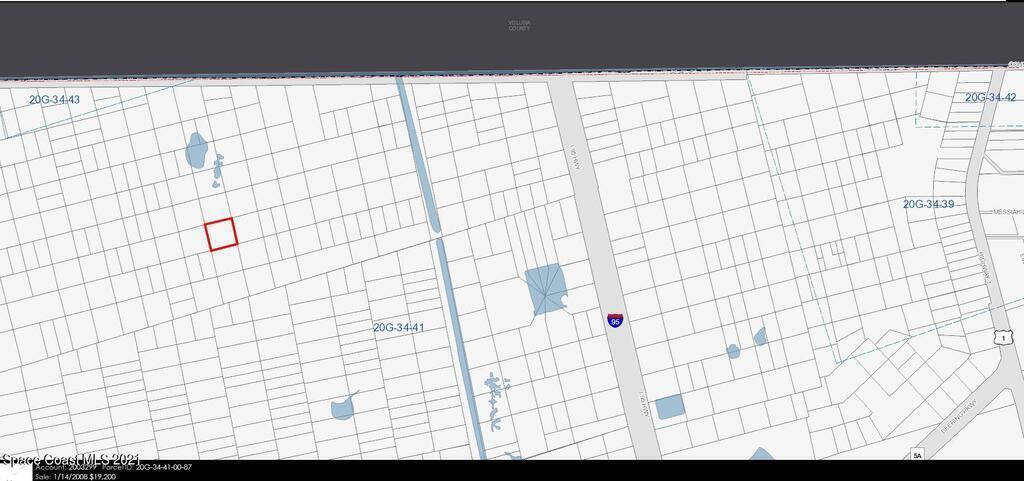
Task: Click the Interstate 95 highway shield
Action: (x=615, y=320)
